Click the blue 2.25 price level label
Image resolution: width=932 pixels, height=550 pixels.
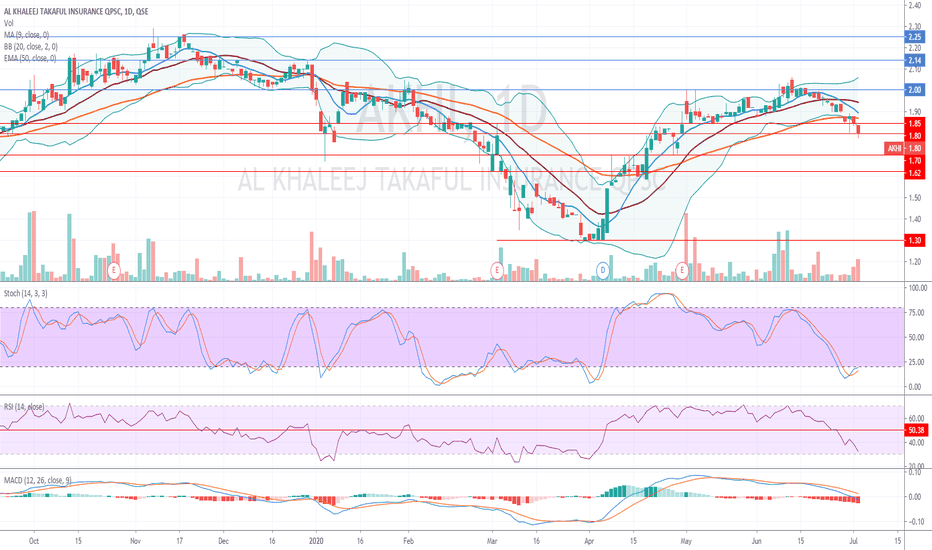914,37
